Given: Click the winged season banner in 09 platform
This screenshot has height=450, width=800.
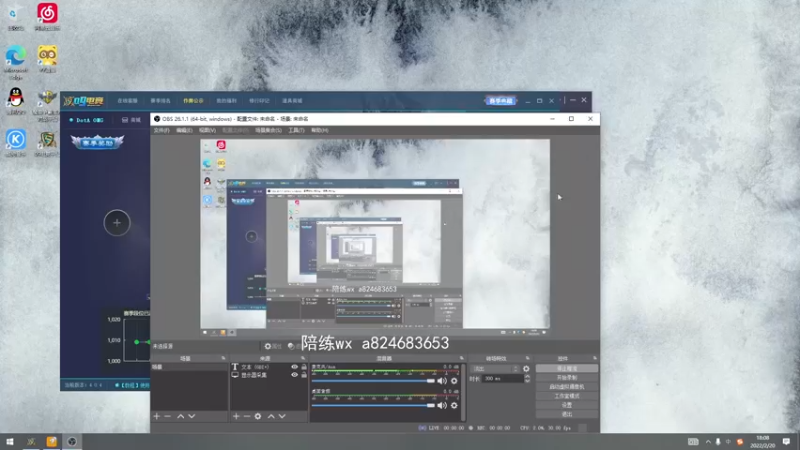Looking at the screenshot, I should pos(97,142).
